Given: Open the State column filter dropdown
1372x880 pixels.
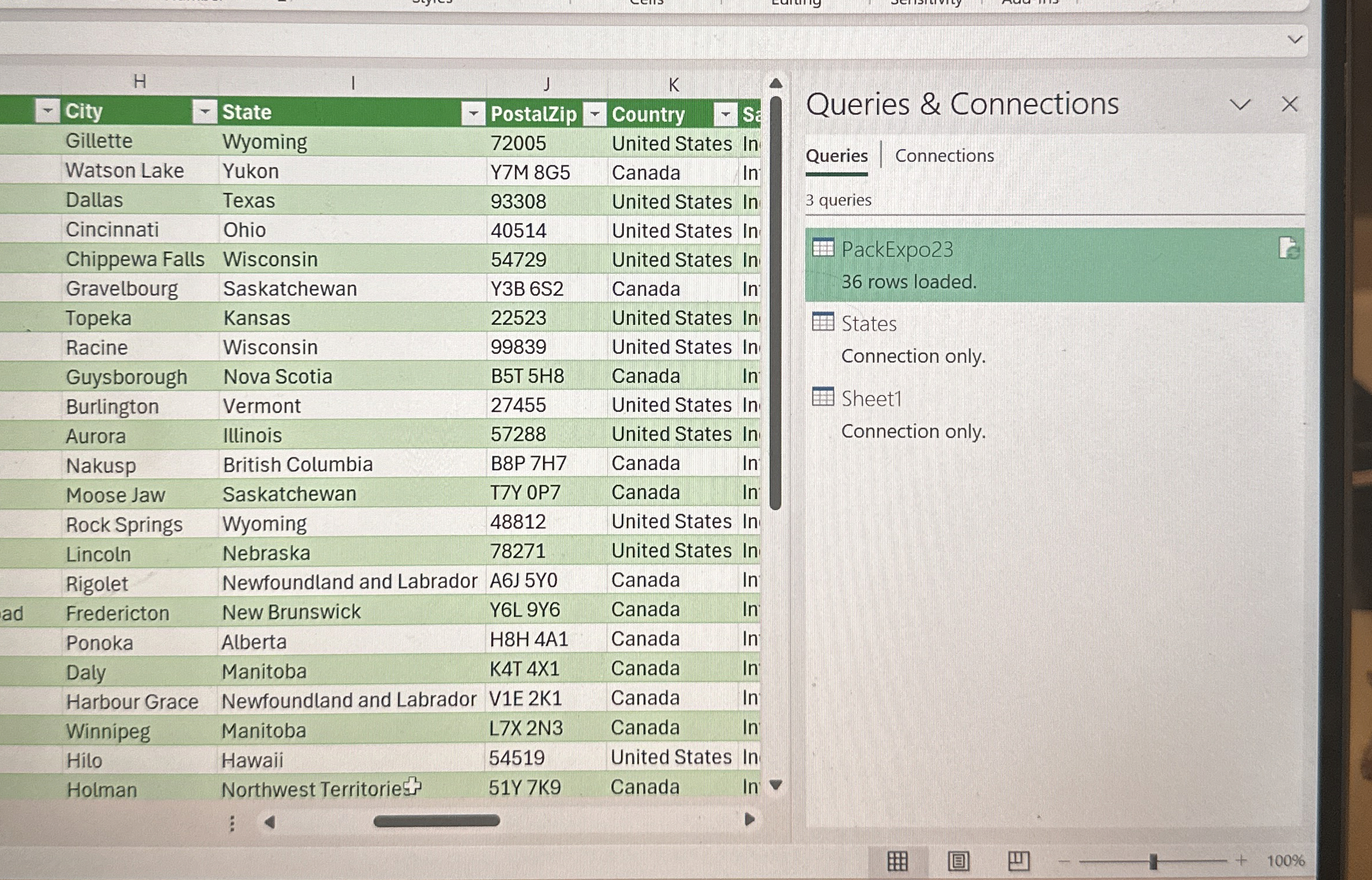Looking at the screenshot, I should 204,112.
